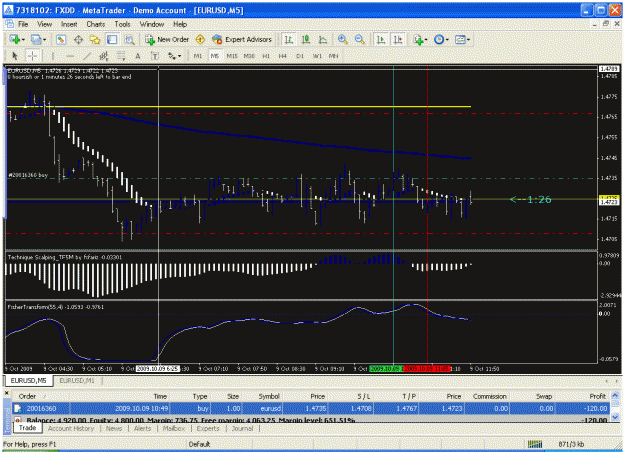Expand the Periodicity dropdown arrow
625x452 pixels.
click(447, 40)
